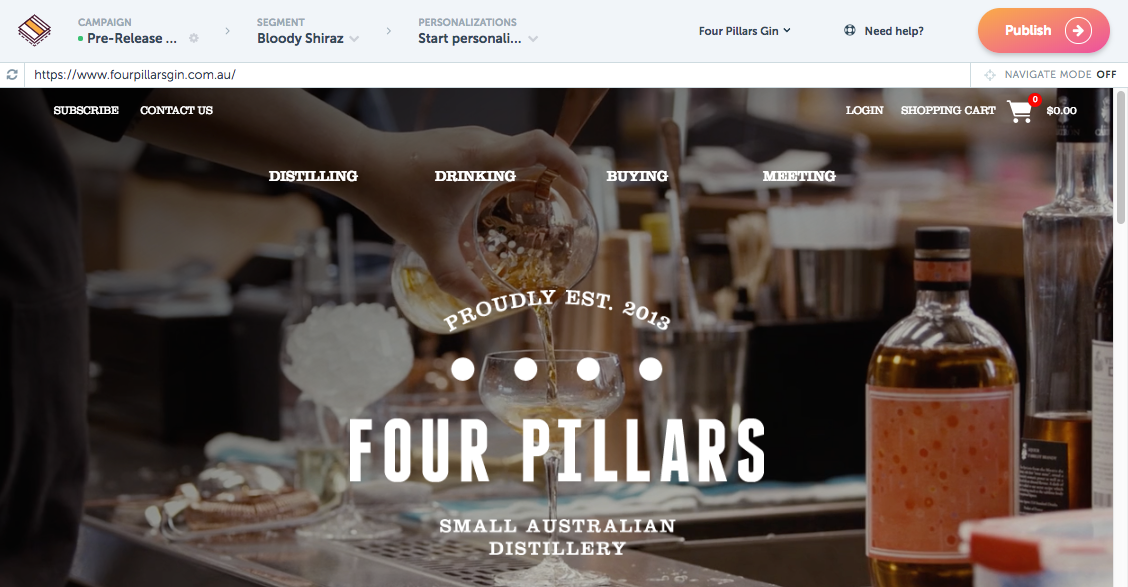
Task: Click the striped diamond app logo
Action: click(34, 31)
